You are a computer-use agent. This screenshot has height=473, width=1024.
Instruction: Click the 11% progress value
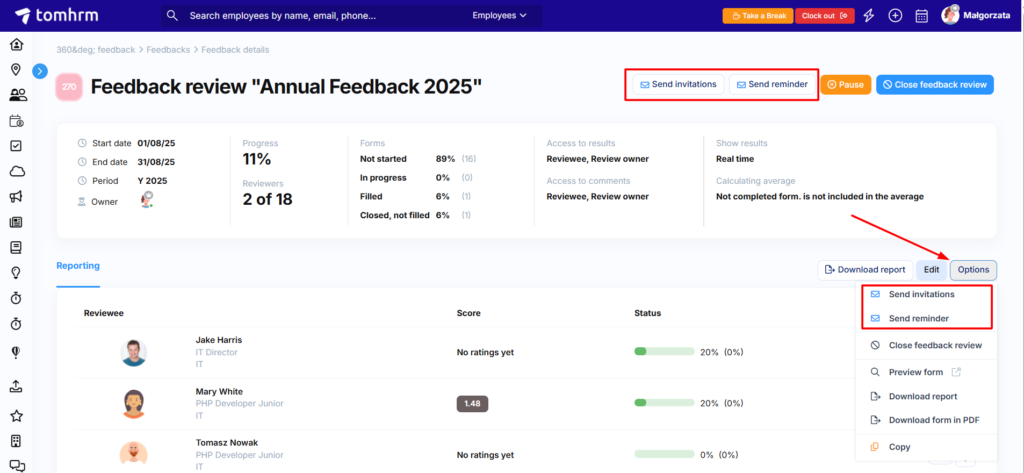pyautogui.click(x=257, y=159)
